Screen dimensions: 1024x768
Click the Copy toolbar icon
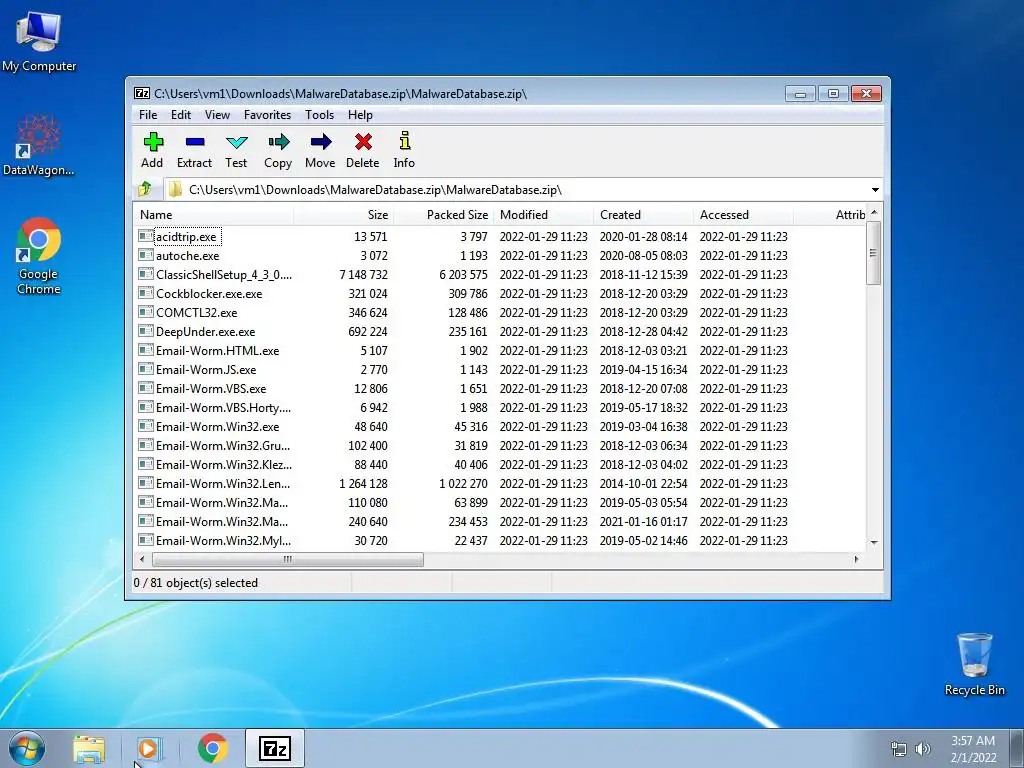point(278,142)
